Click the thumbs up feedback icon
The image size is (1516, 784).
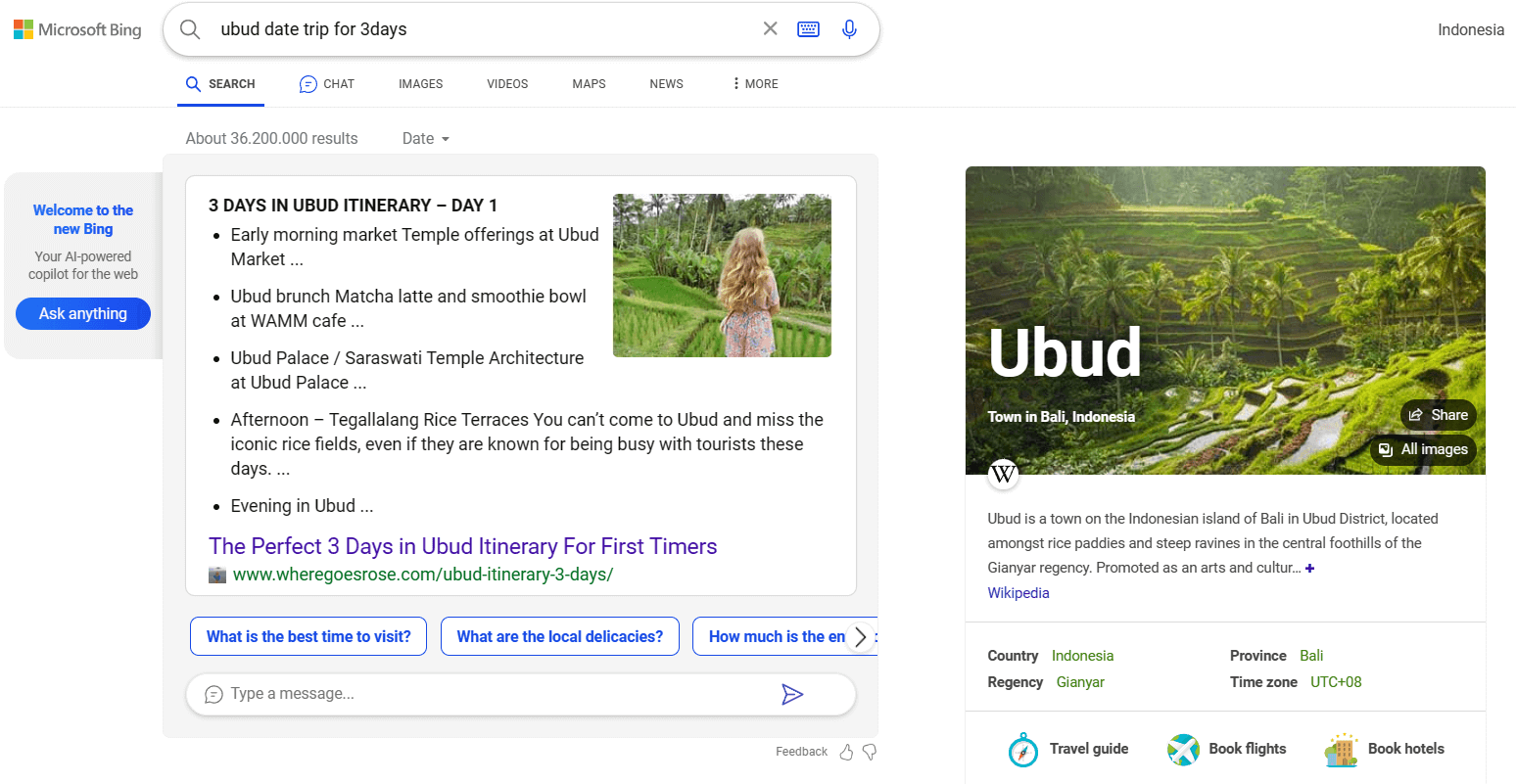click(846, 752)
